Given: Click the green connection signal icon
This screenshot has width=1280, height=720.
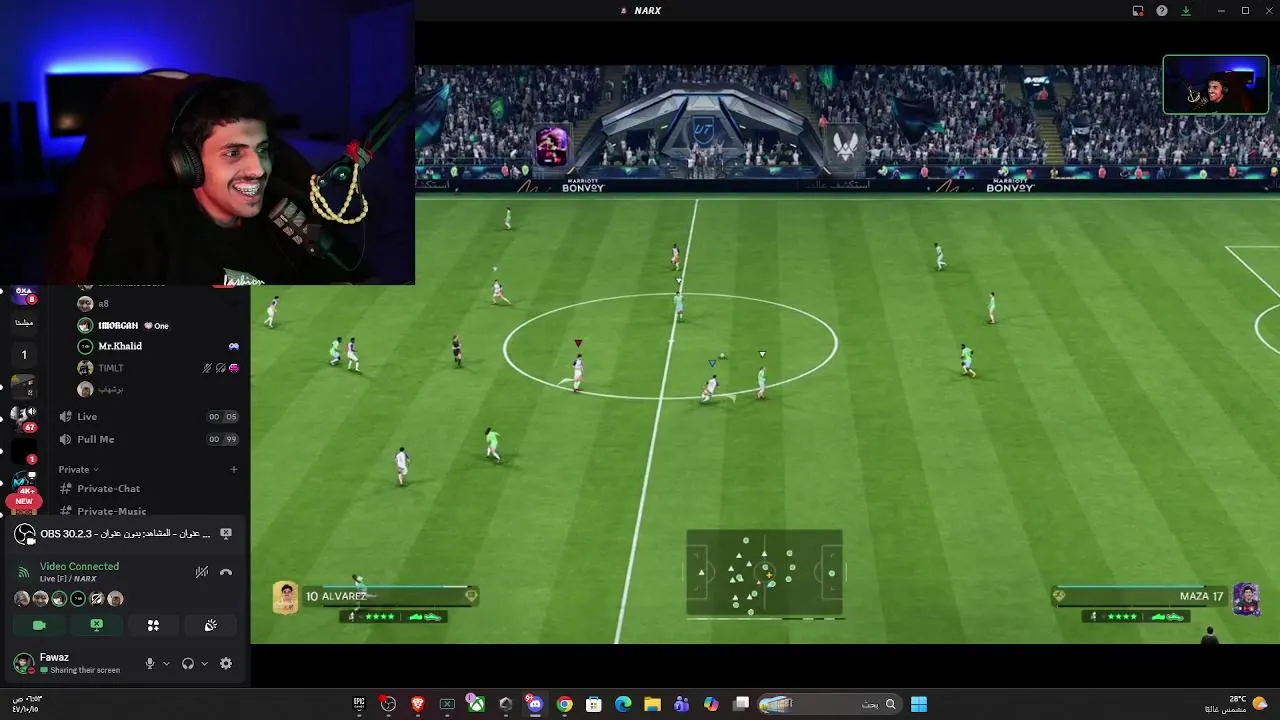Looking at the screenshot, I should (x=24, y=572).
